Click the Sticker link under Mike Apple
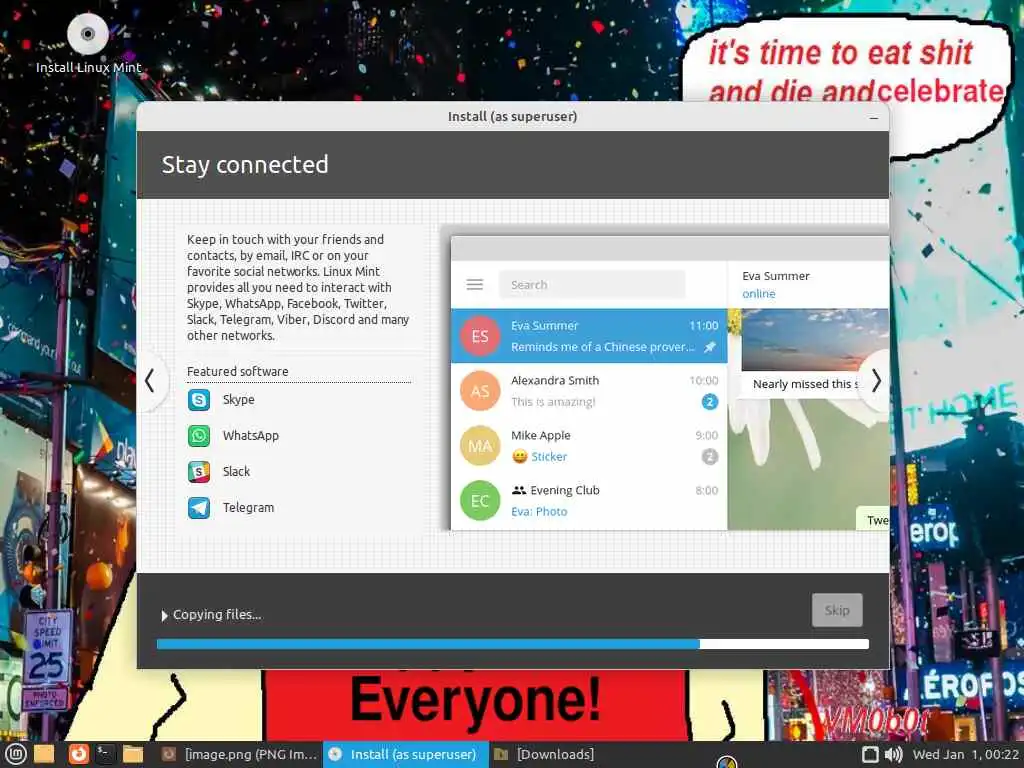The height and width of the screenshot is (768, 1024). click(x=549, y=456)
